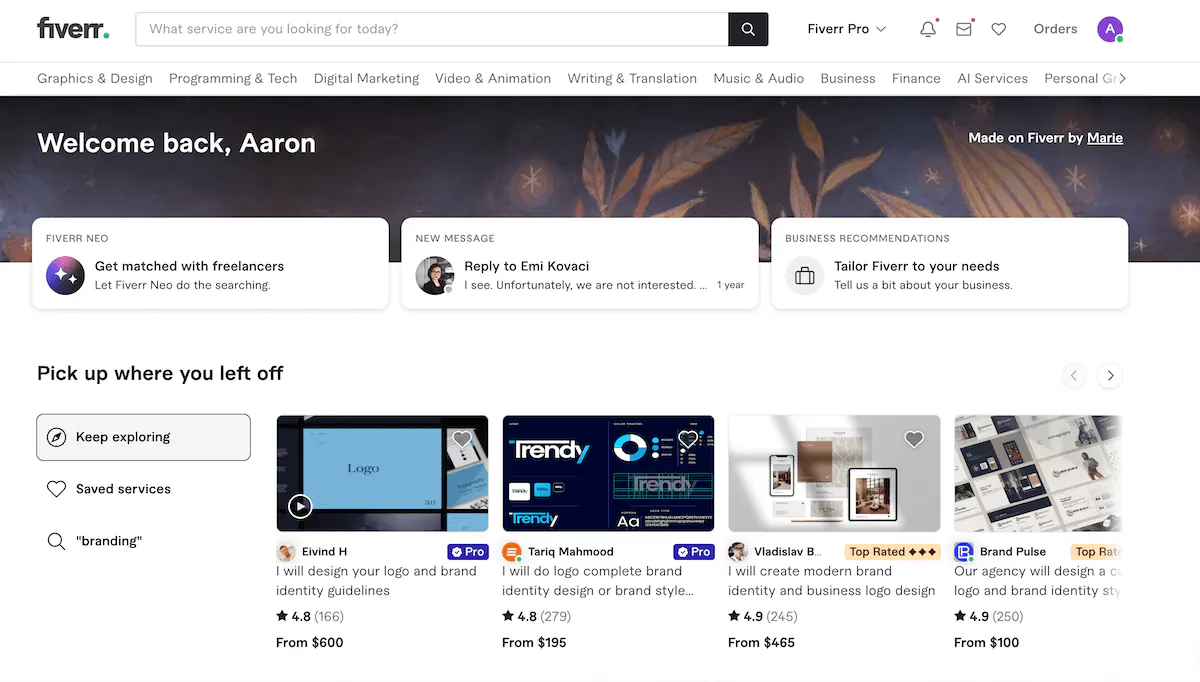Click the "Pick up where you left off" heading

[160, 374]
